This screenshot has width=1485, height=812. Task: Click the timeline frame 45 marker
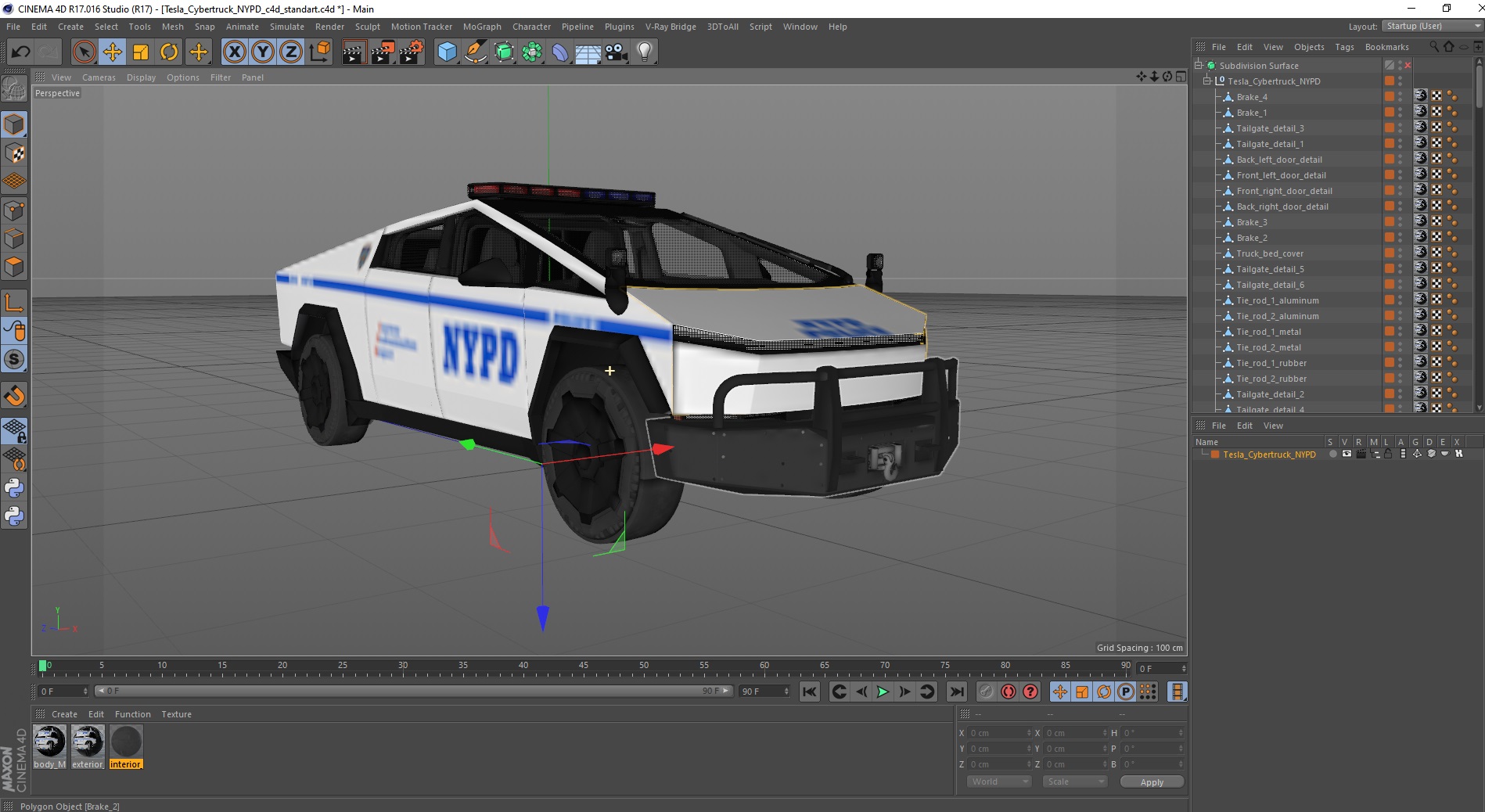pyautogui.click(x=584, y=666)
